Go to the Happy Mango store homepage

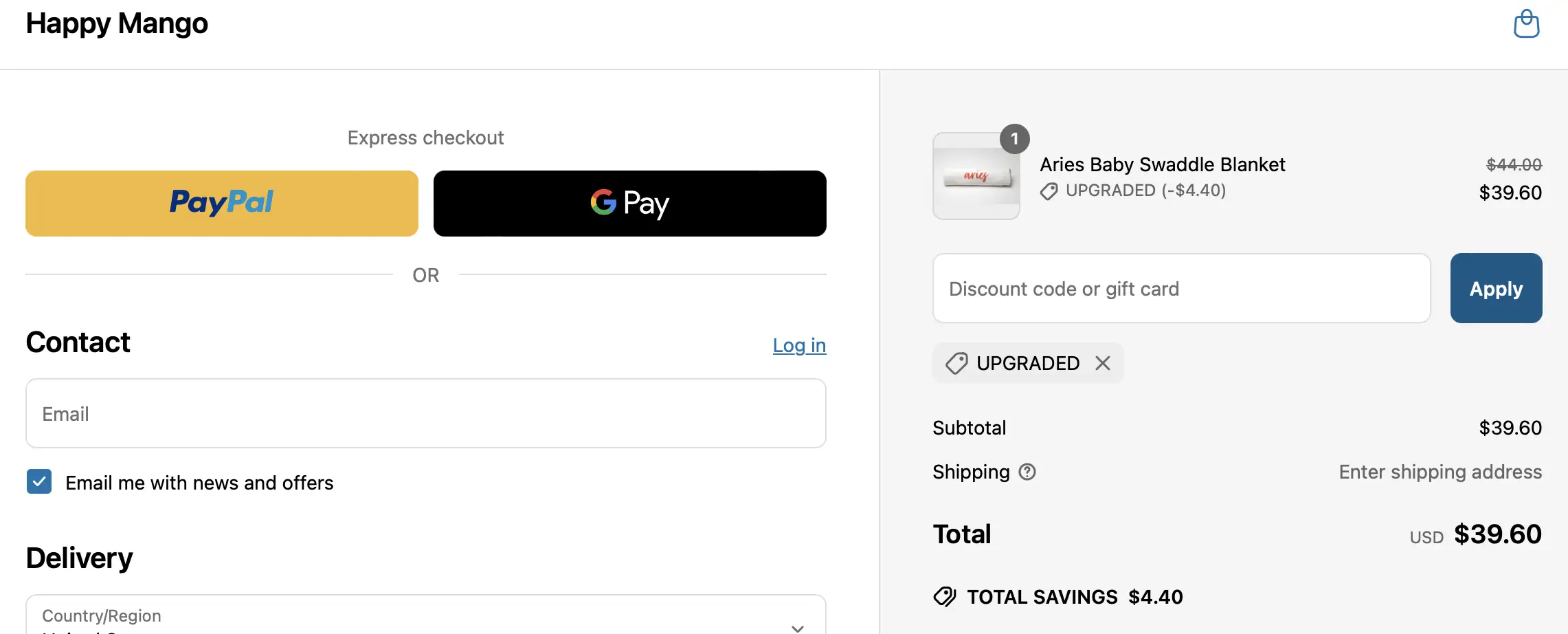pos(117,24)
